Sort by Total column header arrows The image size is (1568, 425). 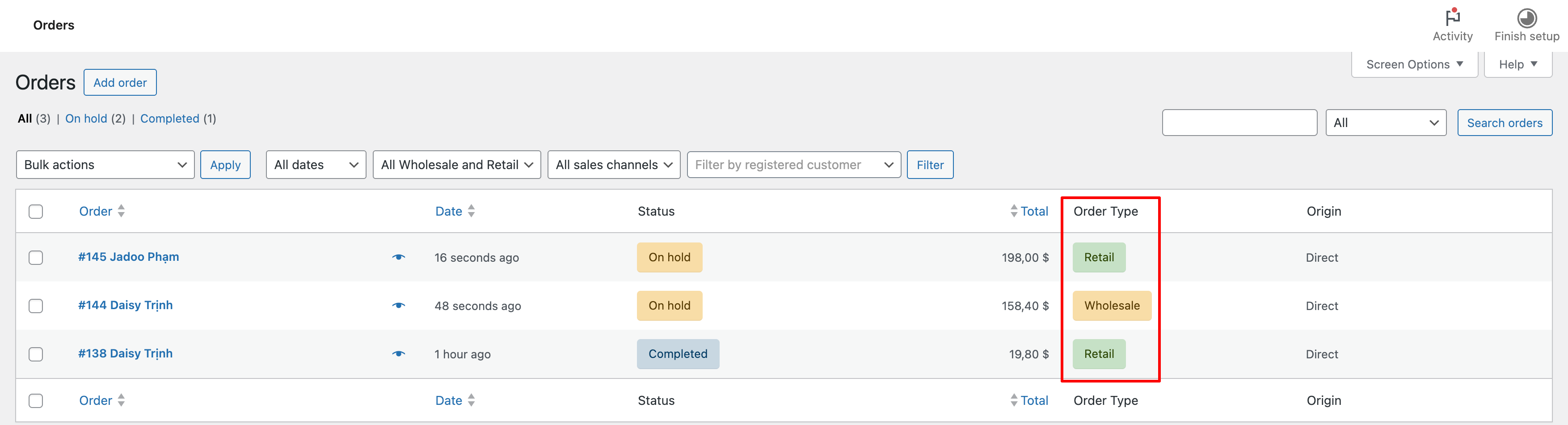pyautogui.click(x=1013, y=211)
